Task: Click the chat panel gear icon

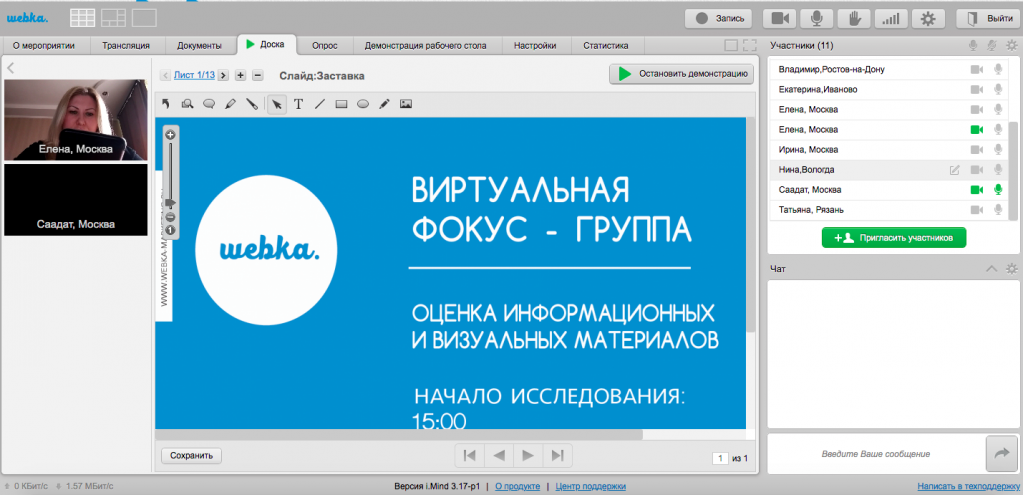Action: click(1011, 268)
